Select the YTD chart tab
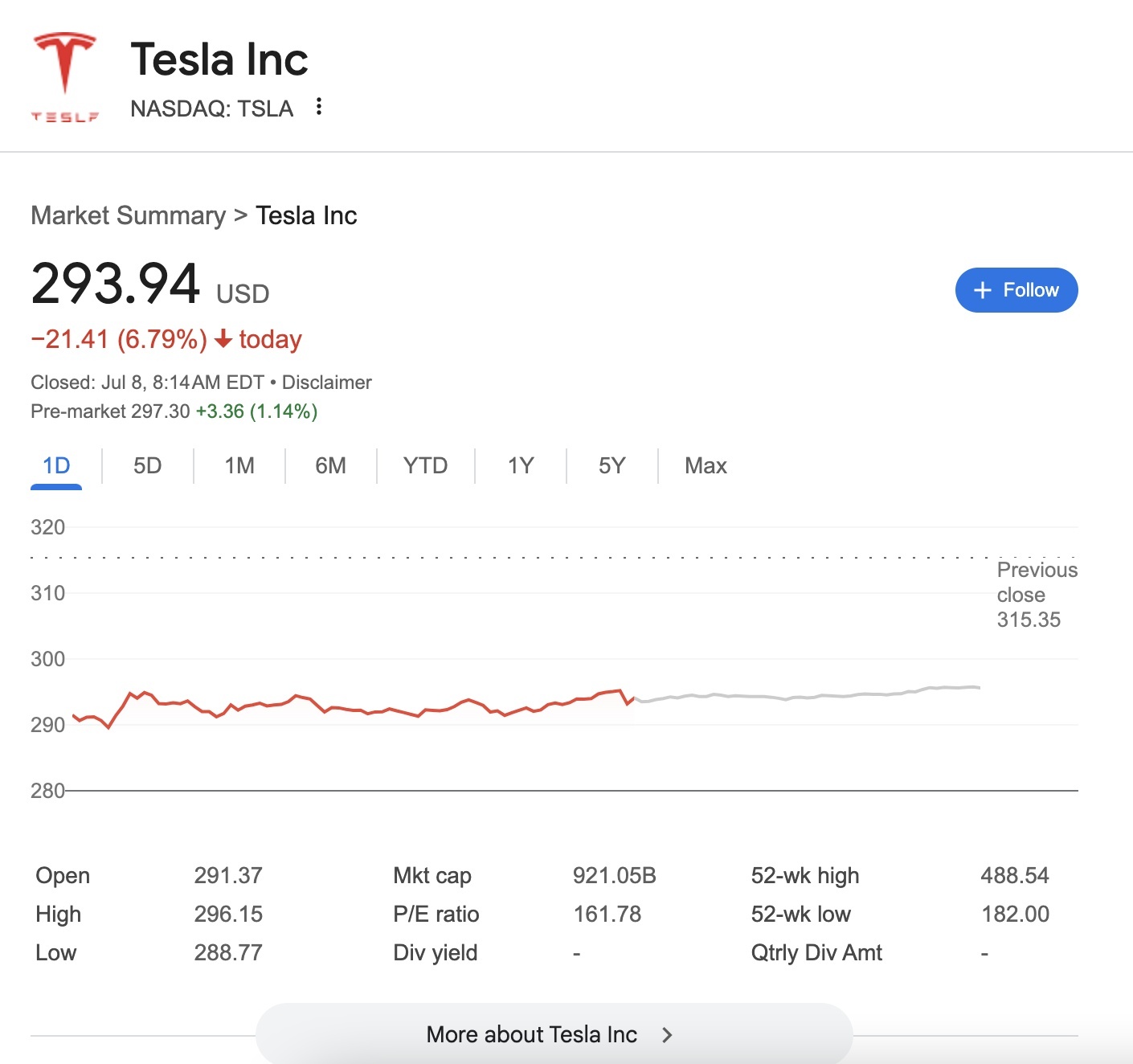Viewport: 1133px width, 1064px height. (x=425, y=466)
